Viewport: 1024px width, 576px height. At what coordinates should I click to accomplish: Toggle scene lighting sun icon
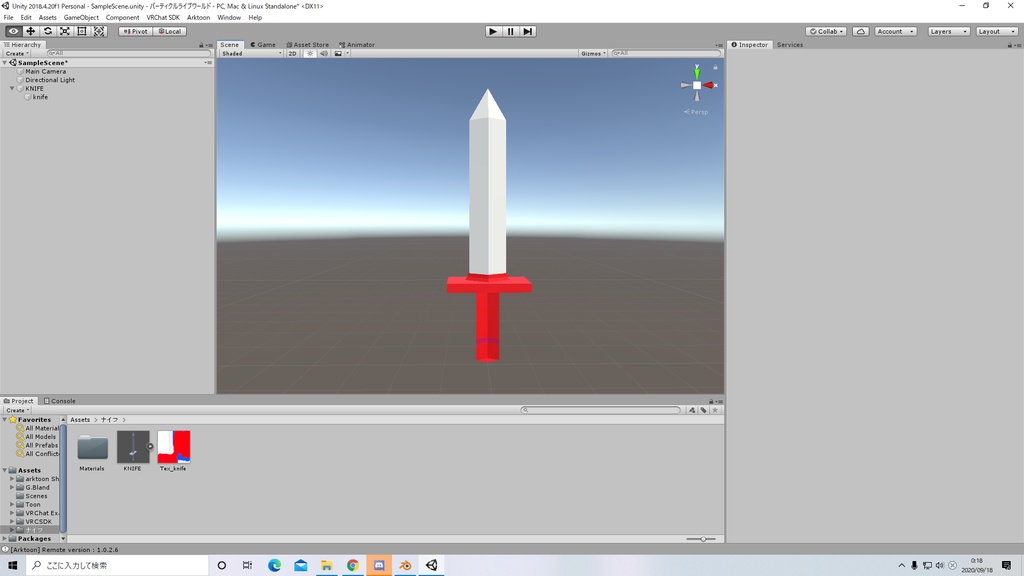coord(310,54)
